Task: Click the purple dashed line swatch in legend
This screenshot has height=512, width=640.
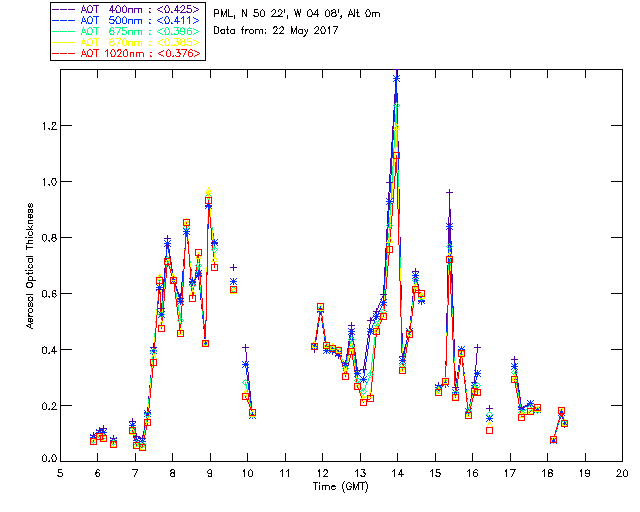Action: pos(64,9)
